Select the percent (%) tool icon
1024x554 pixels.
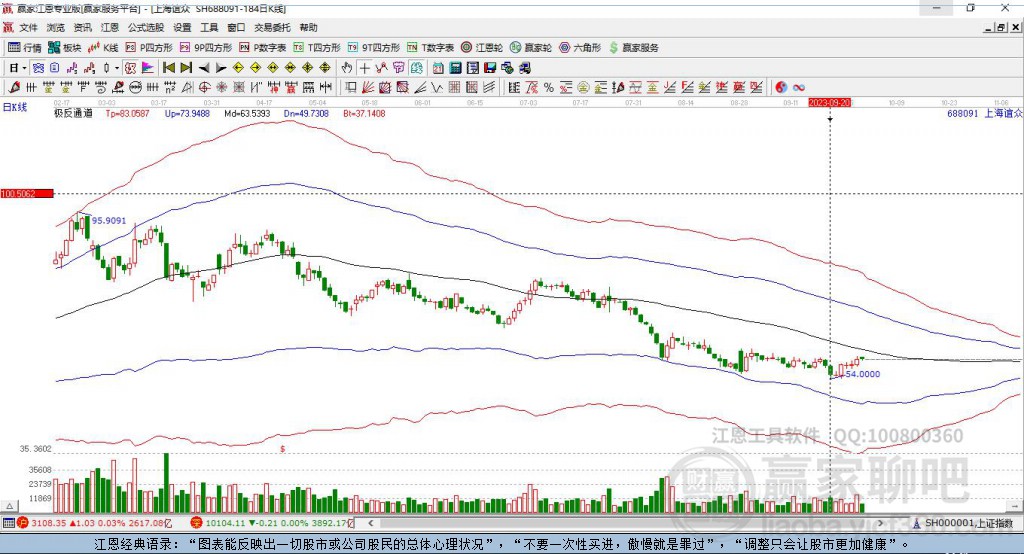(549, 87)
